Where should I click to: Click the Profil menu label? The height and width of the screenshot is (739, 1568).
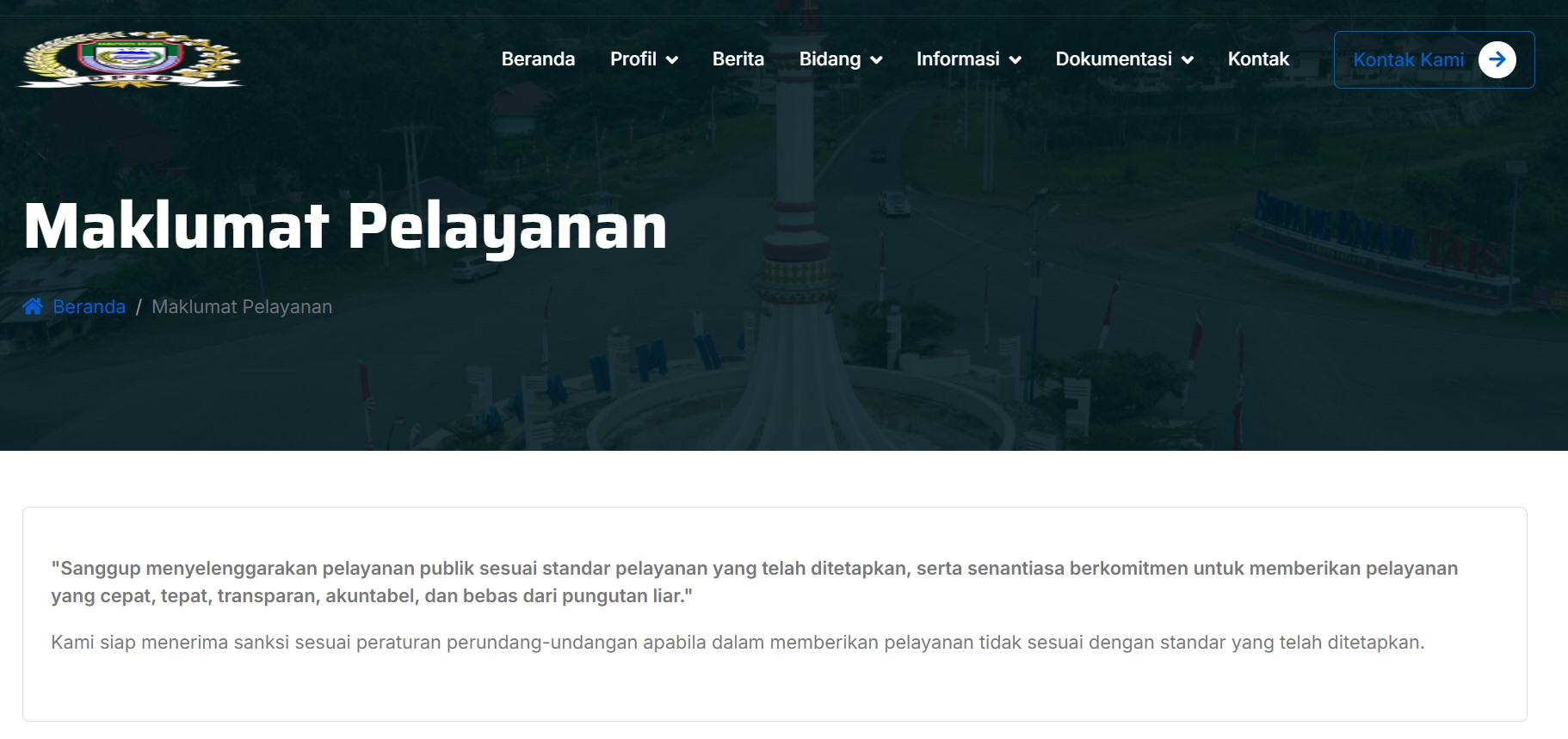[633, 59]
